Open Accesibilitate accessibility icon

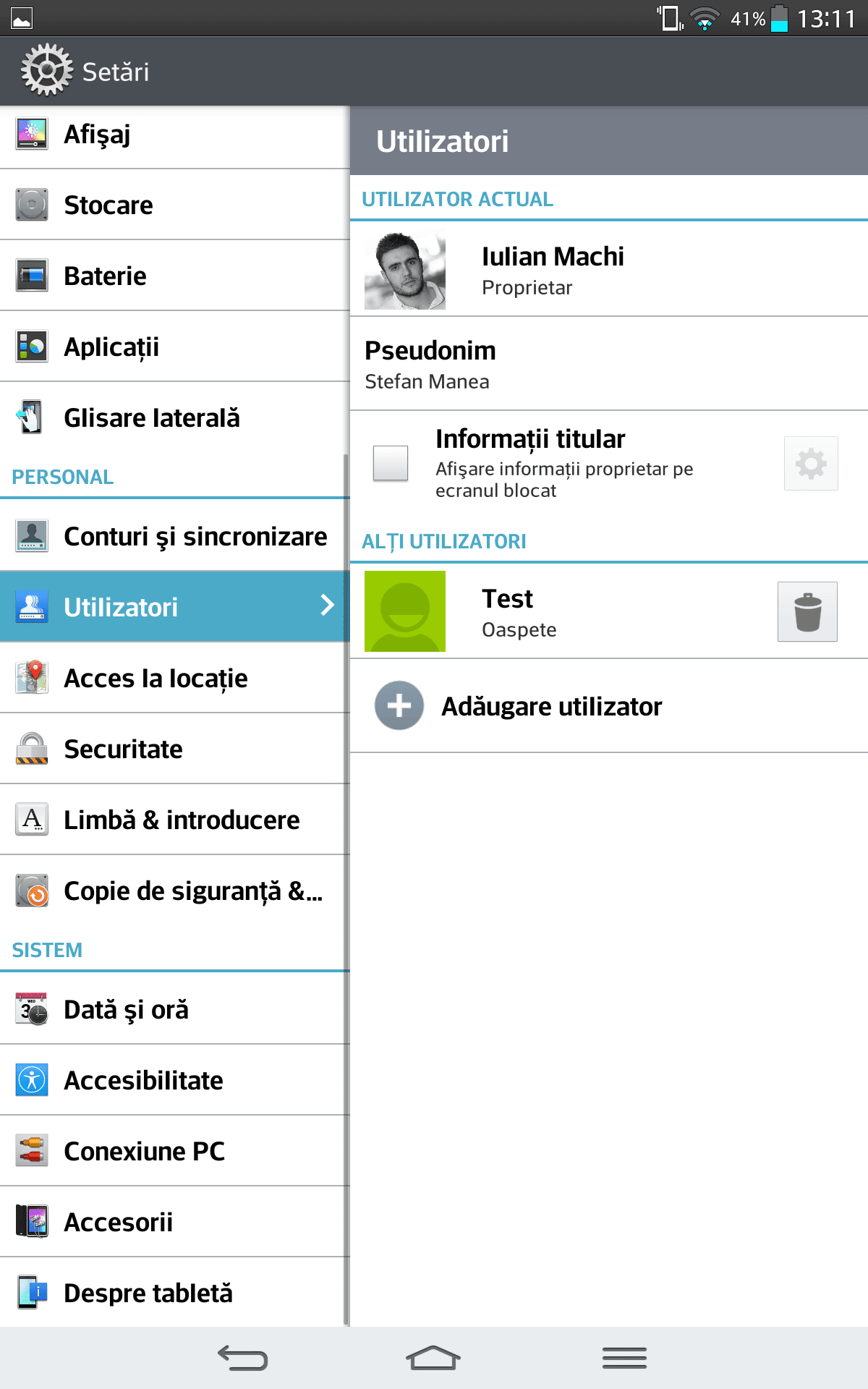click(x=32, y=1080)
